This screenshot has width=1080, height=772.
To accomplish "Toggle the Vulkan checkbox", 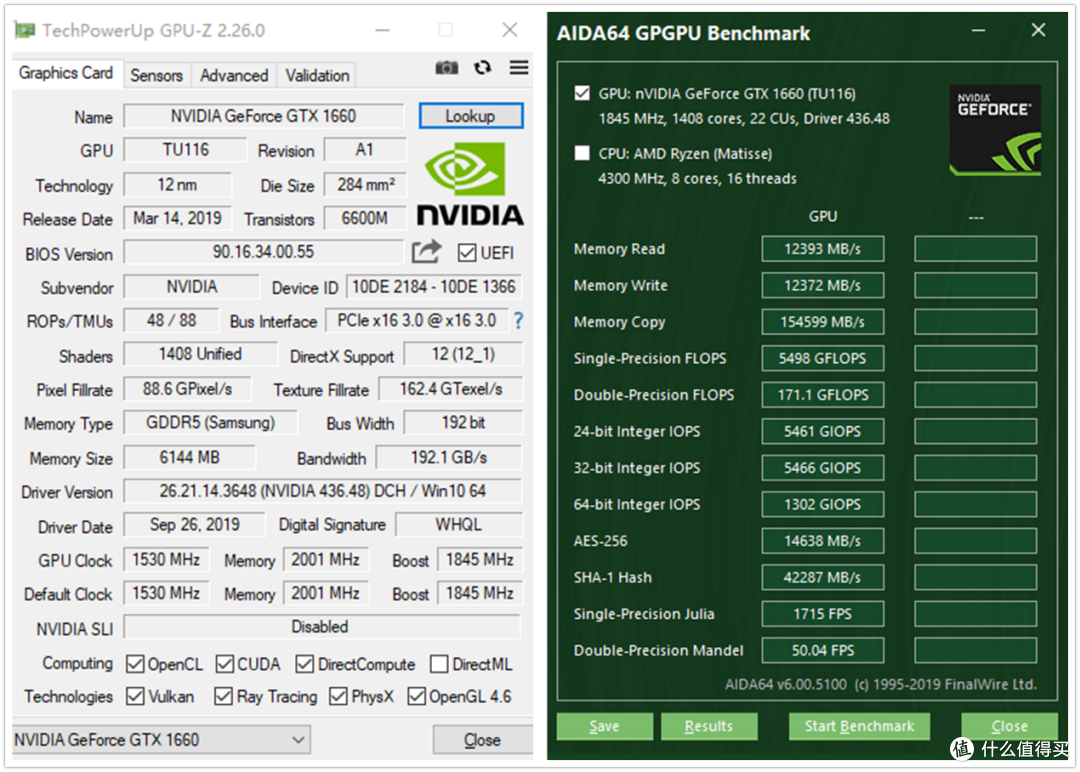I will pos(135,696).
